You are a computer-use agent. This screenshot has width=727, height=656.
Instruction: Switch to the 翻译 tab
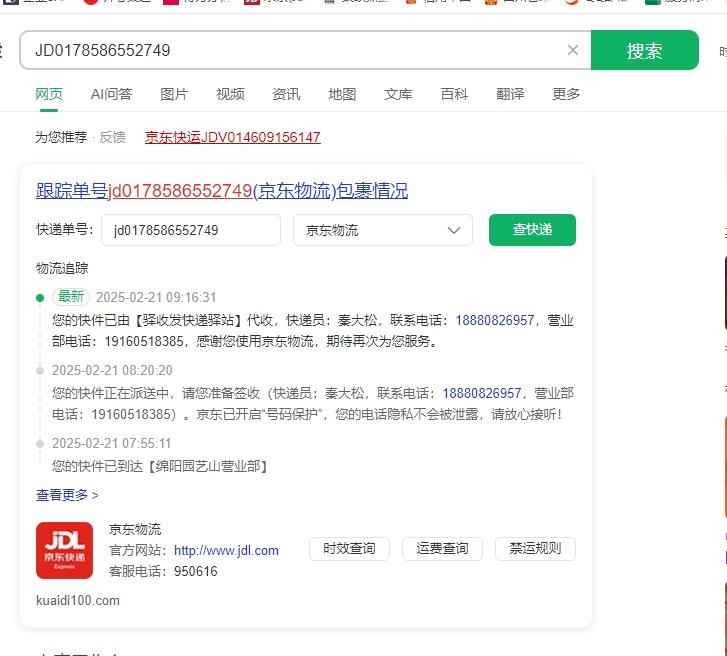pos(510,94)
